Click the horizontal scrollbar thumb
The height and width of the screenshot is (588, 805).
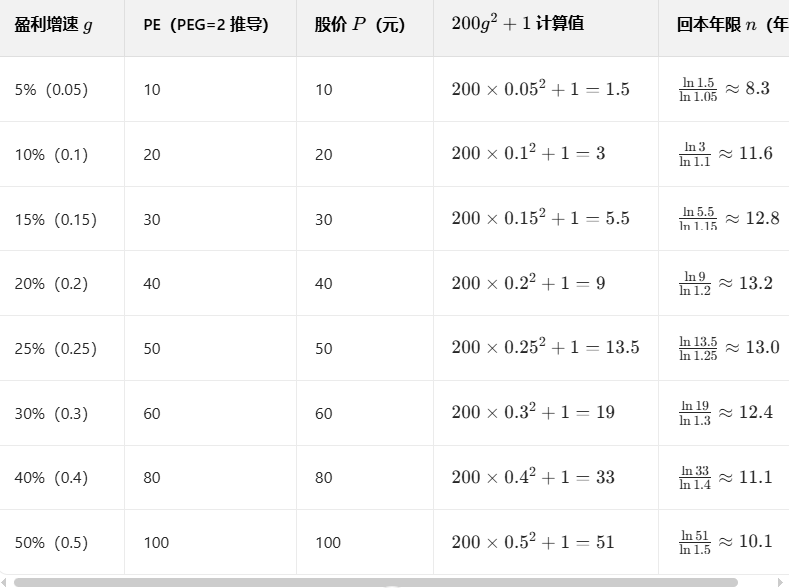tap(375, 582)
